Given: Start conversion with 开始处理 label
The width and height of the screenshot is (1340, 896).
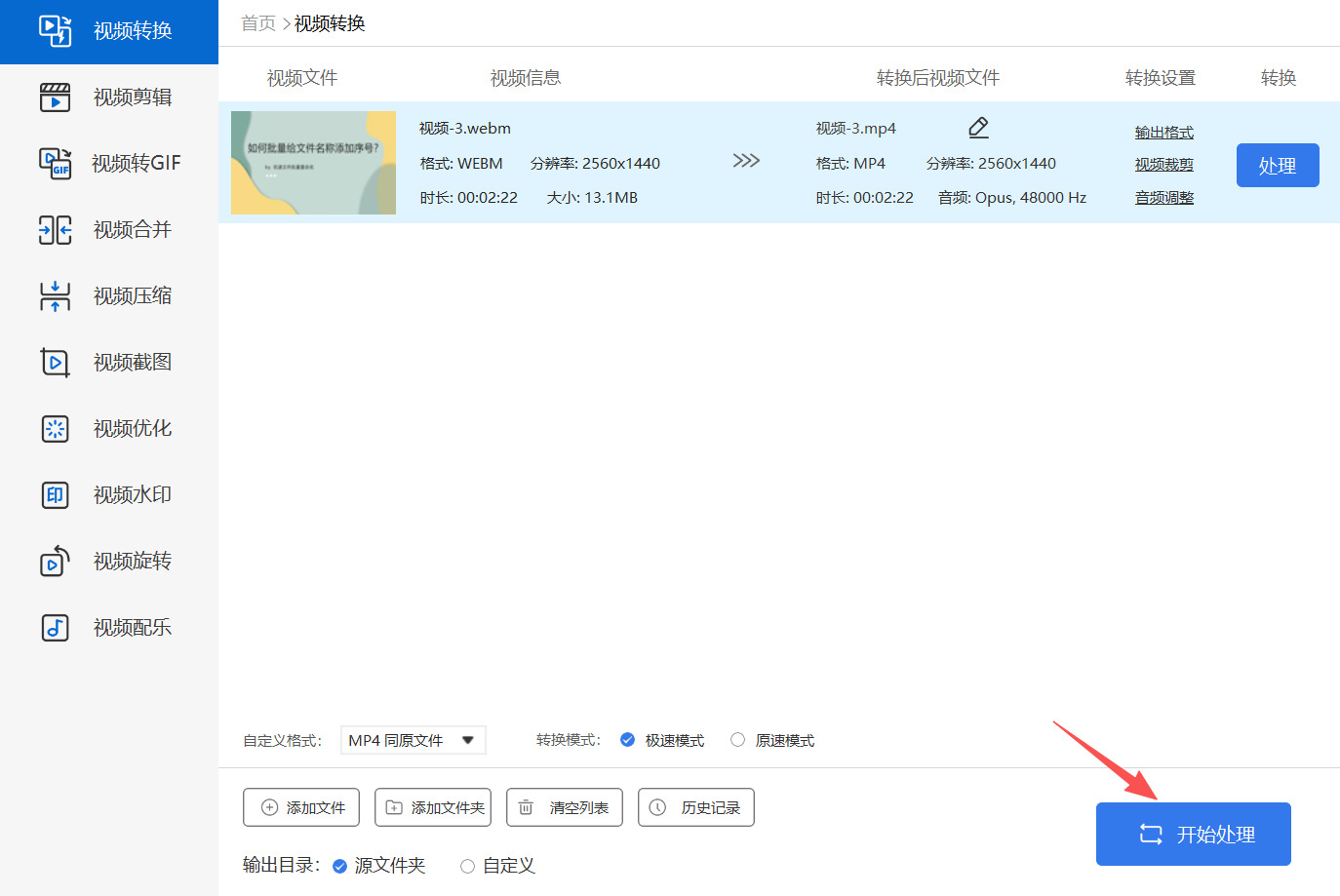Looking at the screenshot, I should tap(1216, 835).
